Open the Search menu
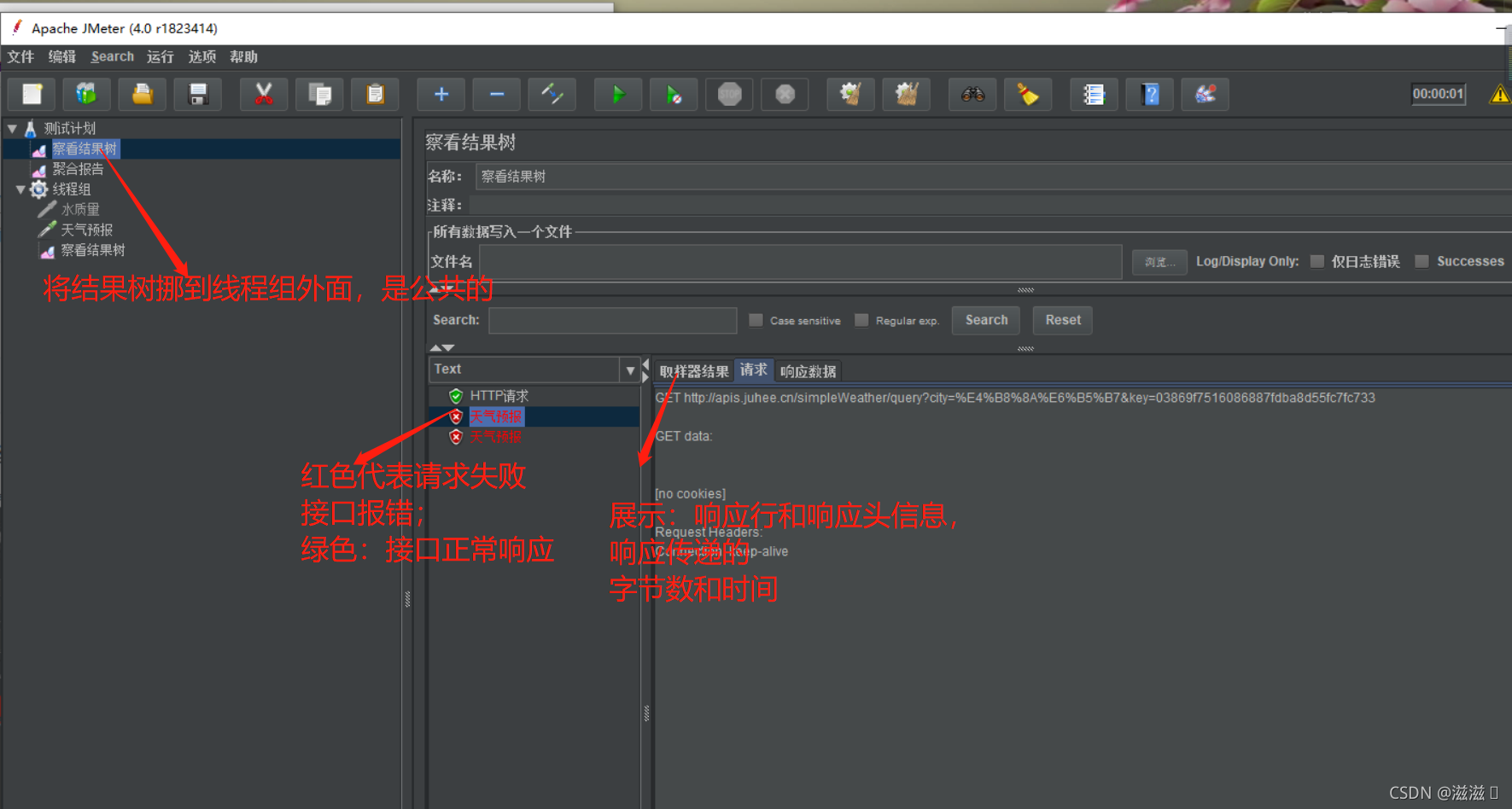This screenshot has width=1512, height=809. [x=113, y=57]
